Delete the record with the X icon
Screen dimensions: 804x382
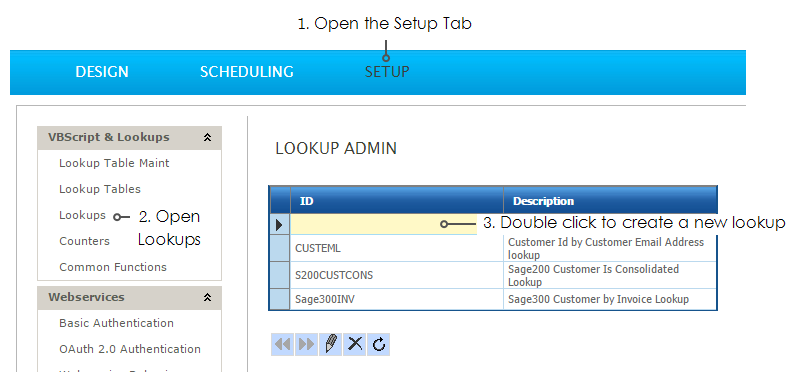[355, 344]
